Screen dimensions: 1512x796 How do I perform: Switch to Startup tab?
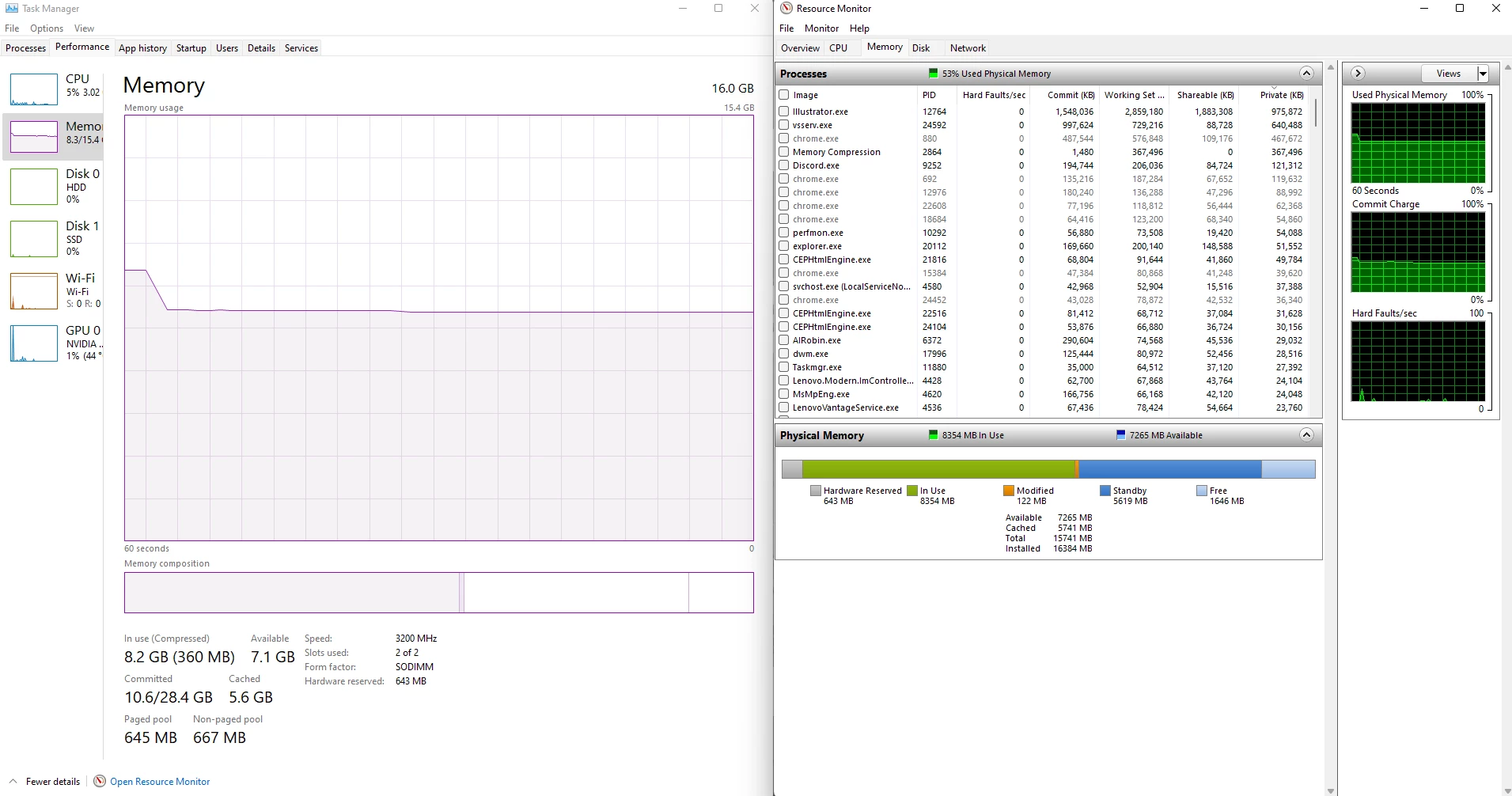[191, 48]
